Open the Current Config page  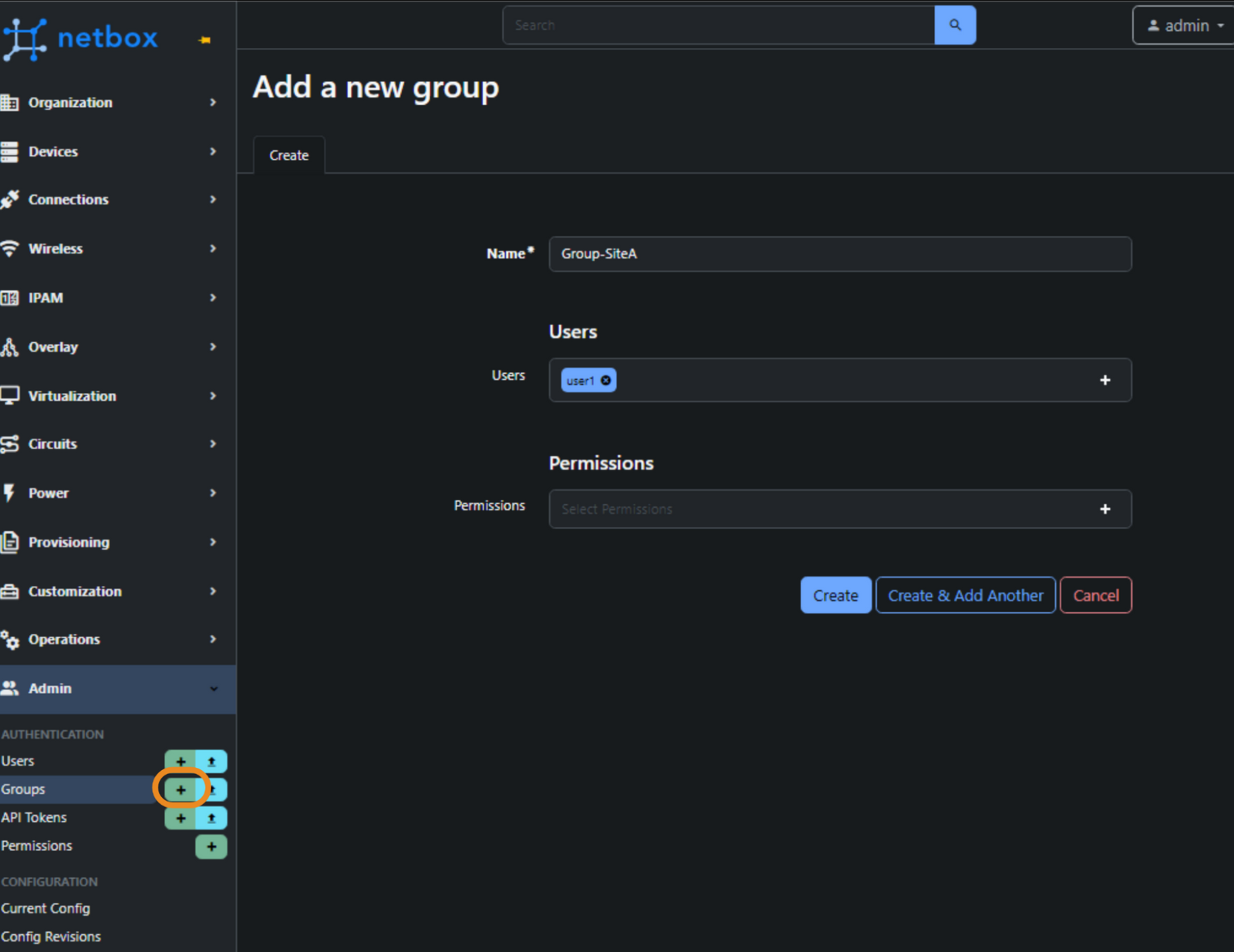[46, 908]
